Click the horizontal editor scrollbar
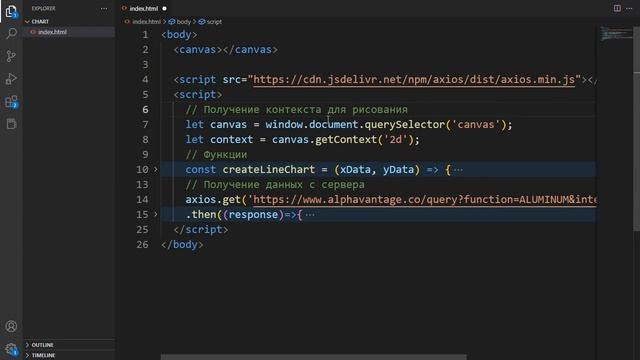The width and height of the screenshot is (640, 360). pos(313,357)
